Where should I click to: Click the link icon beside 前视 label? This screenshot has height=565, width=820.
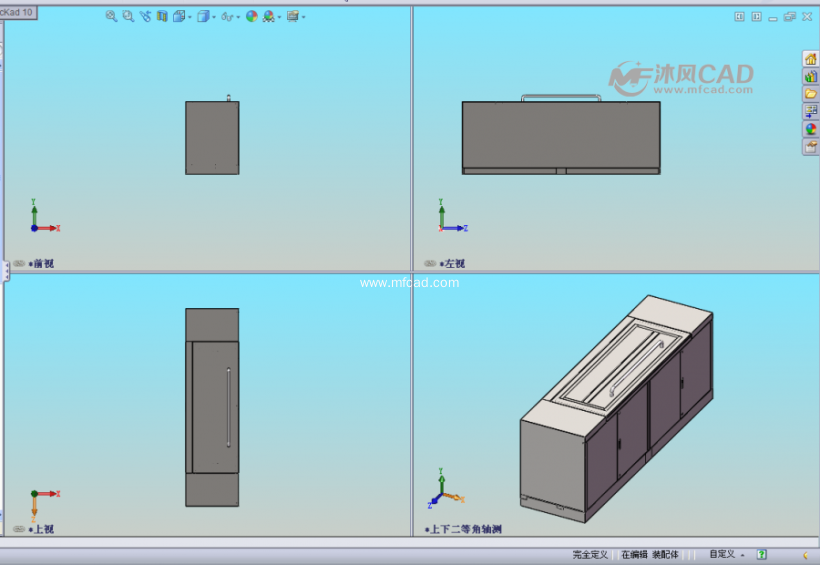click(x=19, y=264)
